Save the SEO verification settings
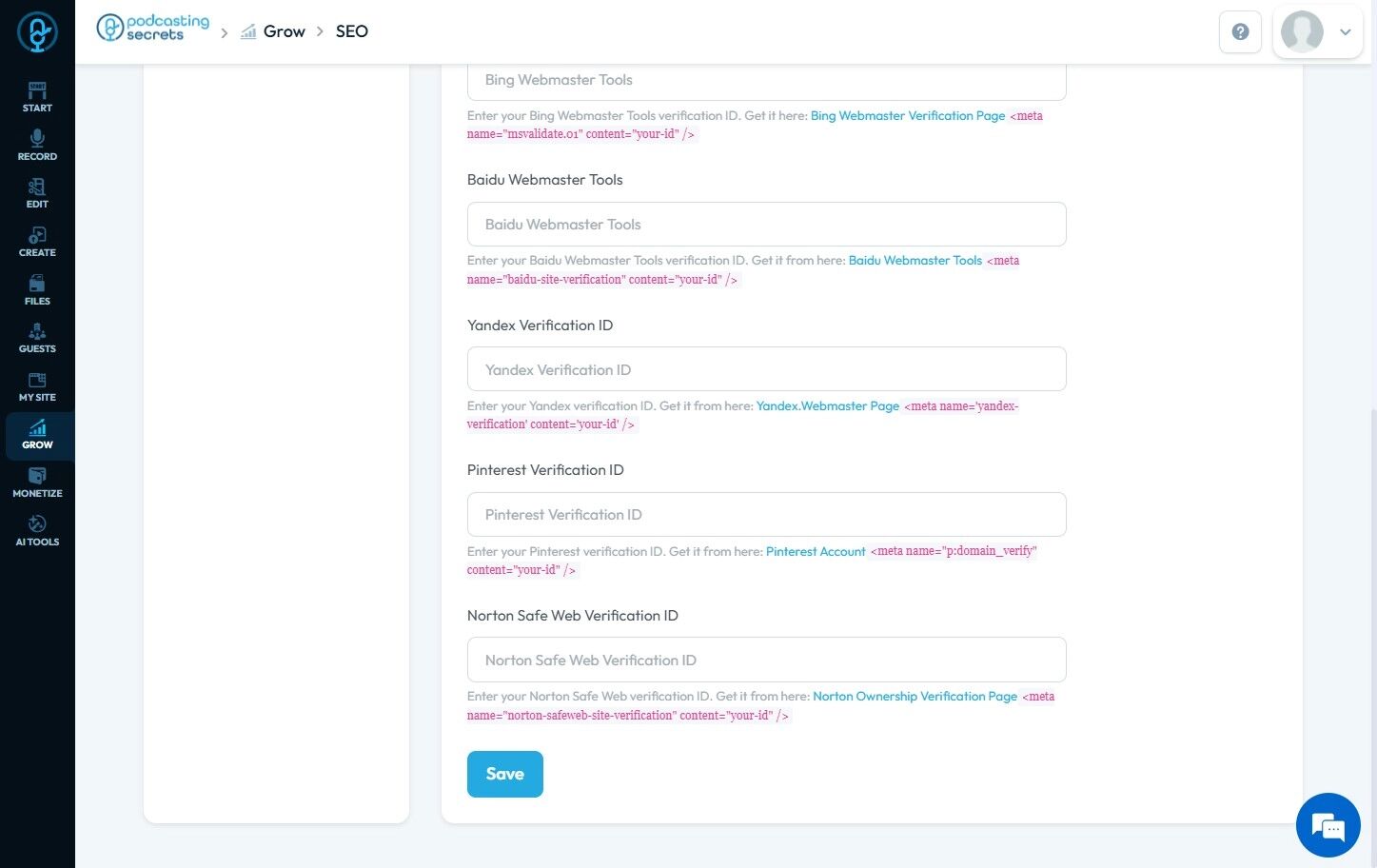1377x868 pixels. click(x=505, y=774)
